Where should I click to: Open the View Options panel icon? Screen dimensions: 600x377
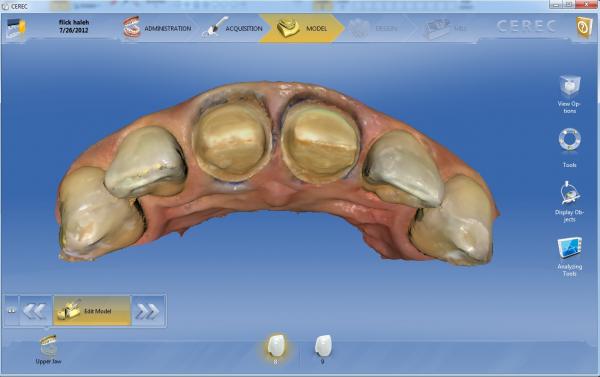click(x=569, y=86)
